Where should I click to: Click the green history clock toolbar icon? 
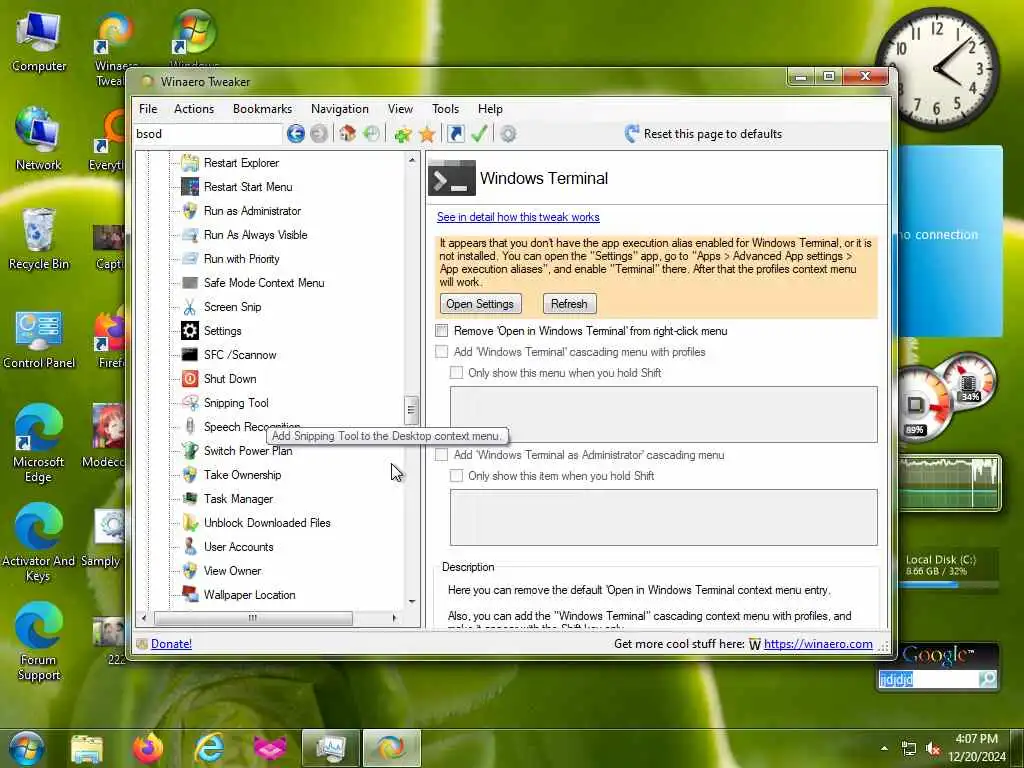click(372, 134)
